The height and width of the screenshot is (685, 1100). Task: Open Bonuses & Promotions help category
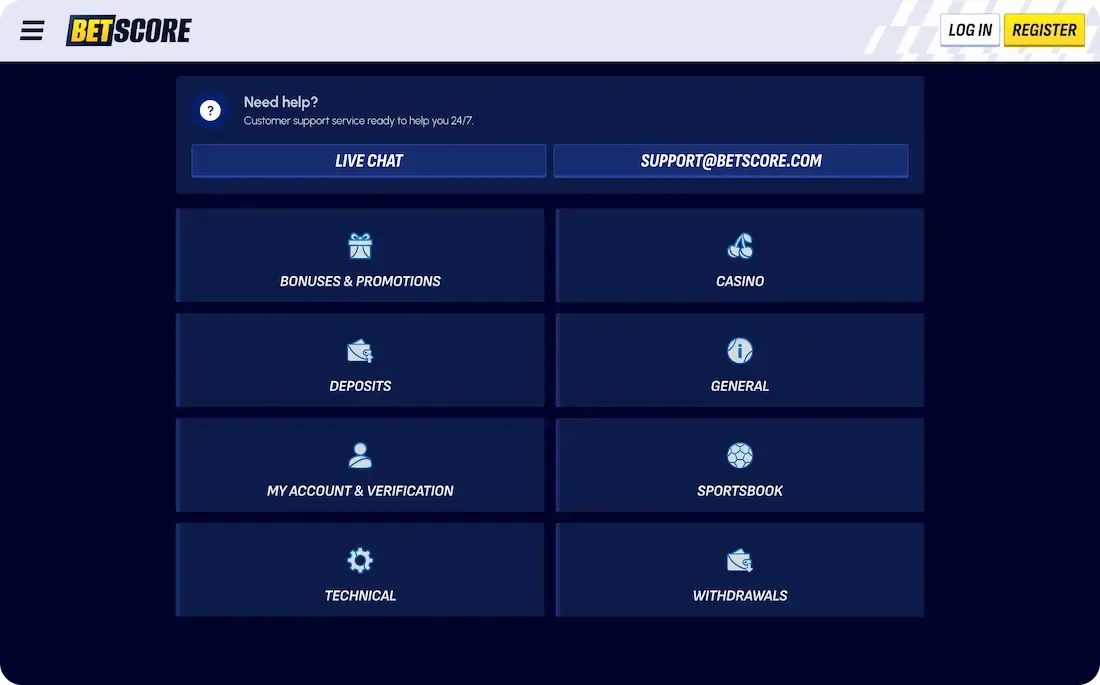pos(360,255)
